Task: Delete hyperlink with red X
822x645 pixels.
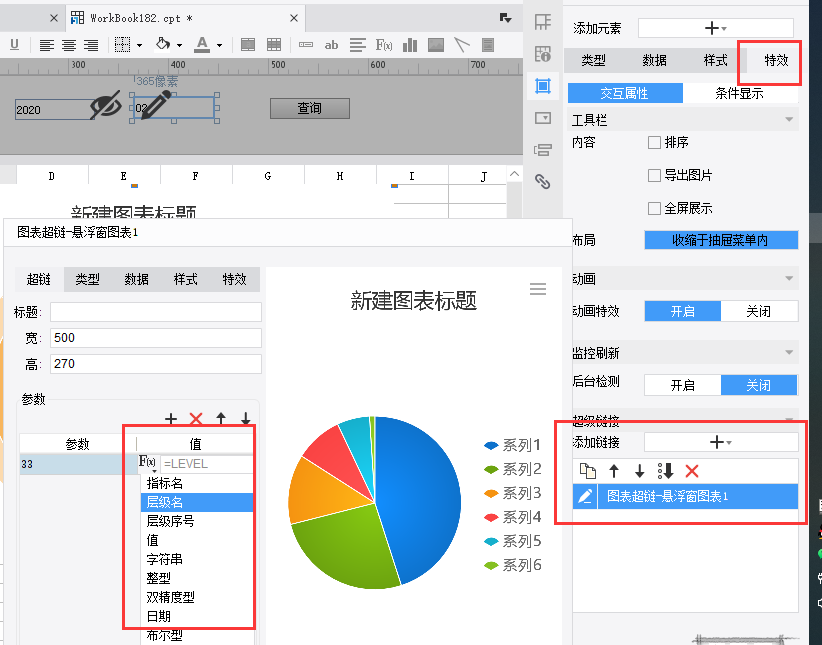Action: pos(692,471)
